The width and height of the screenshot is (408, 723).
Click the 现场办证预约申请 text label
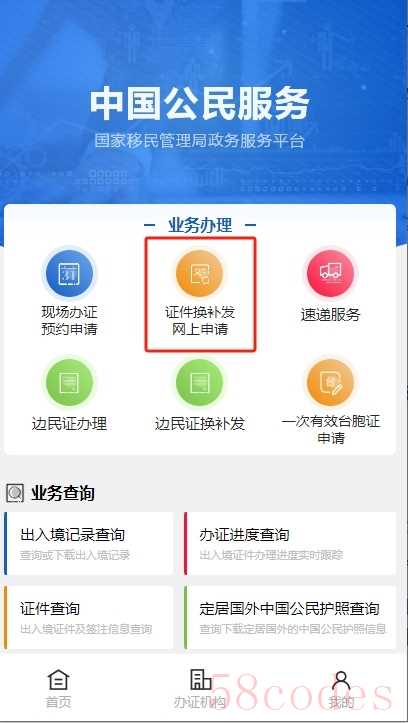click(69, 321)
